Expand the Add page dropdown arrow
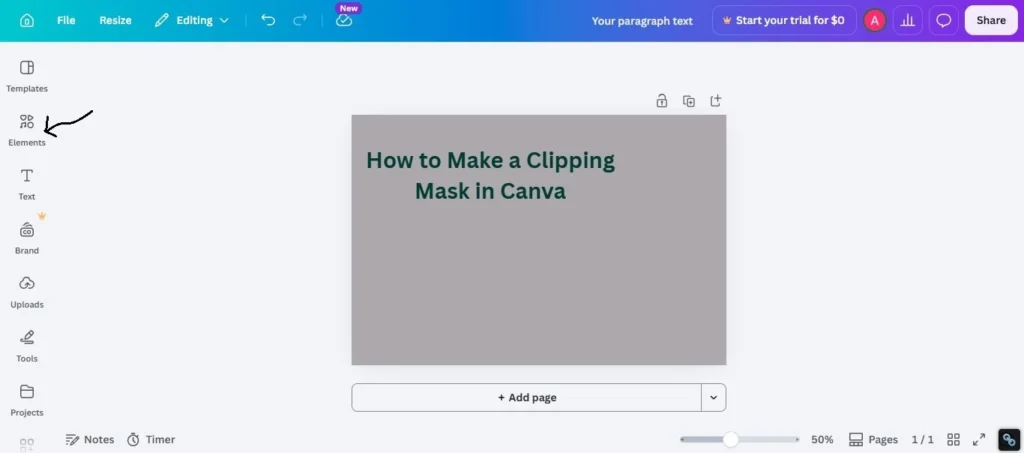This screenshot has height=453, width=1024. pos(714,398)
